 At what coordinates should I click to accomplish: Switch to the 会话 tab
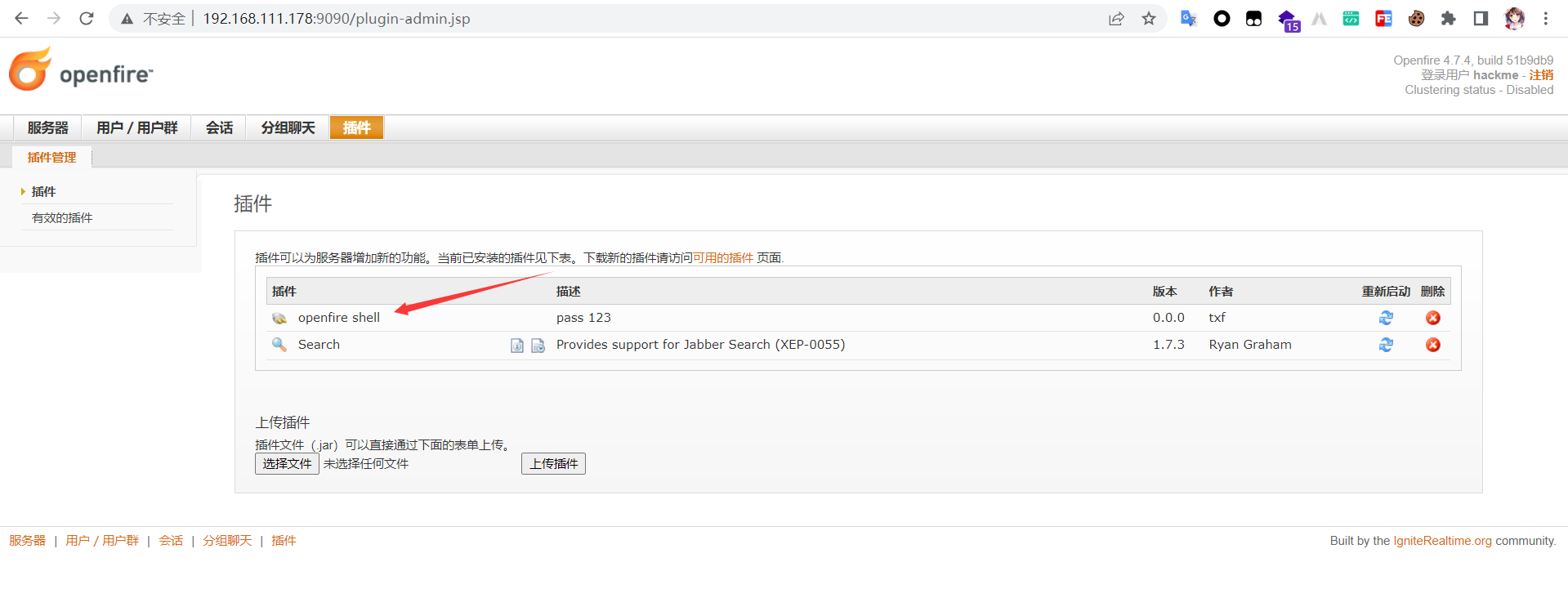point(219,127)
